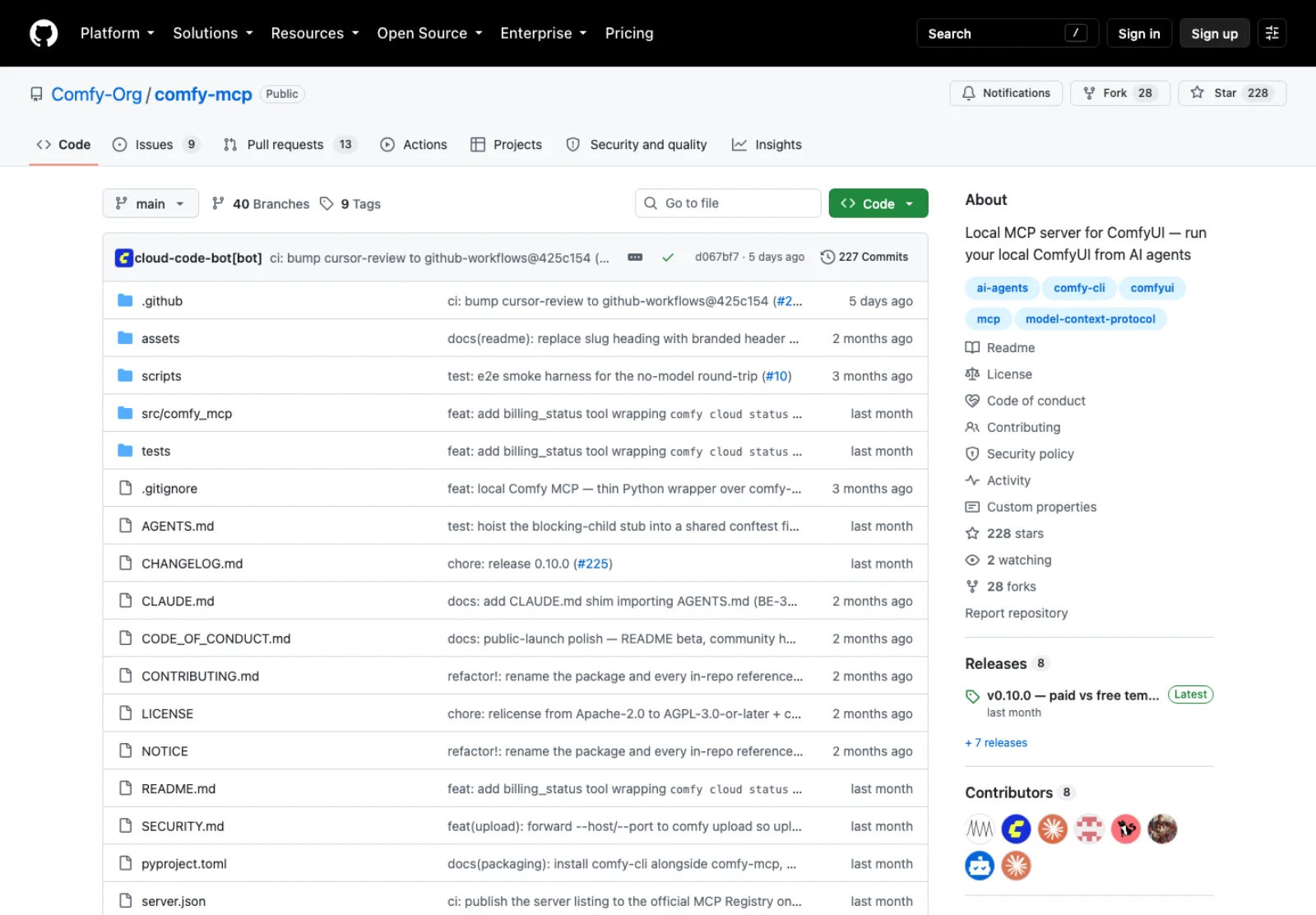Open the appearance settings icon next to Sign up
The width and height of the screenshot is (1316, 915).
tap(1272, 33)
